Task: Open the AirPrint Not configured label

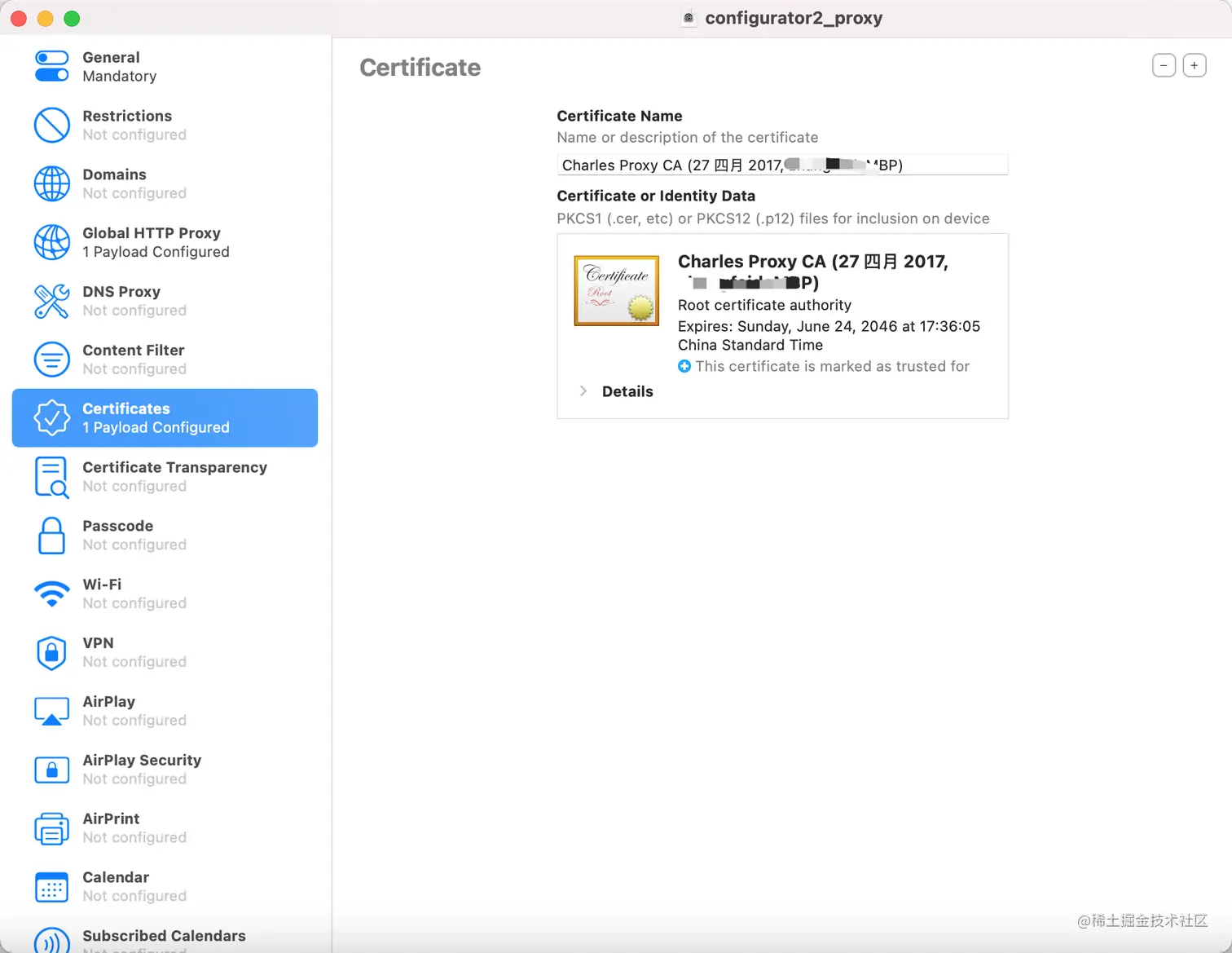Action: point(134,828)
